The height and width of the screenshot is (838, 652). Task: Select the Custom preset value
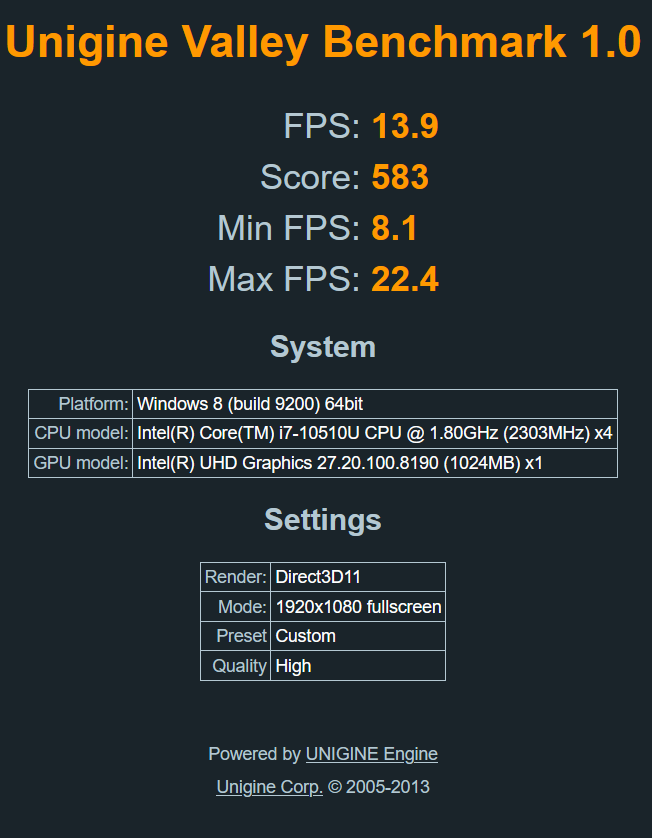(x=306, y=636)
